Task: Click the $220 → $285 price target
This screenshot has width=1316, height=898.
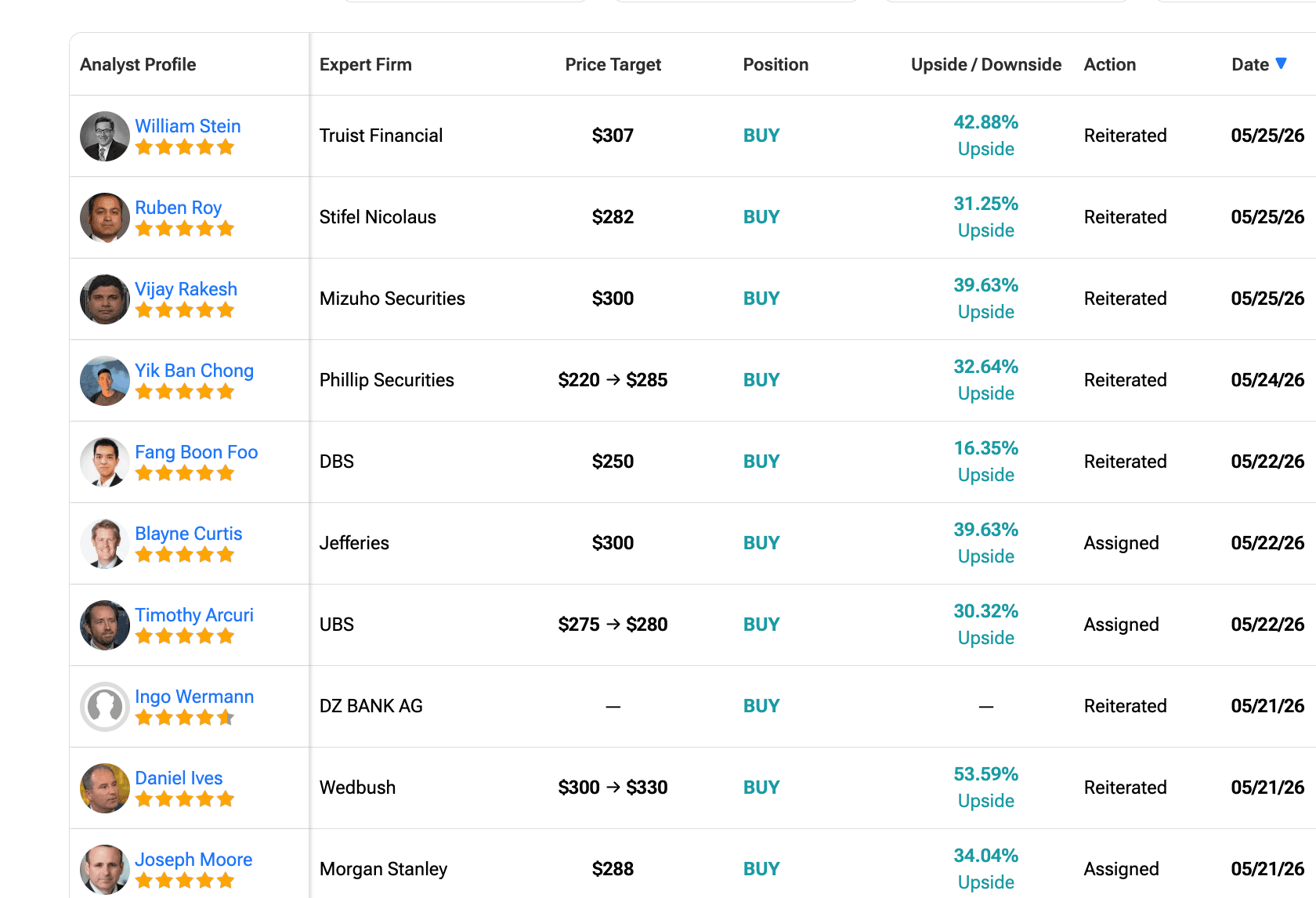Action: point(613,380)
